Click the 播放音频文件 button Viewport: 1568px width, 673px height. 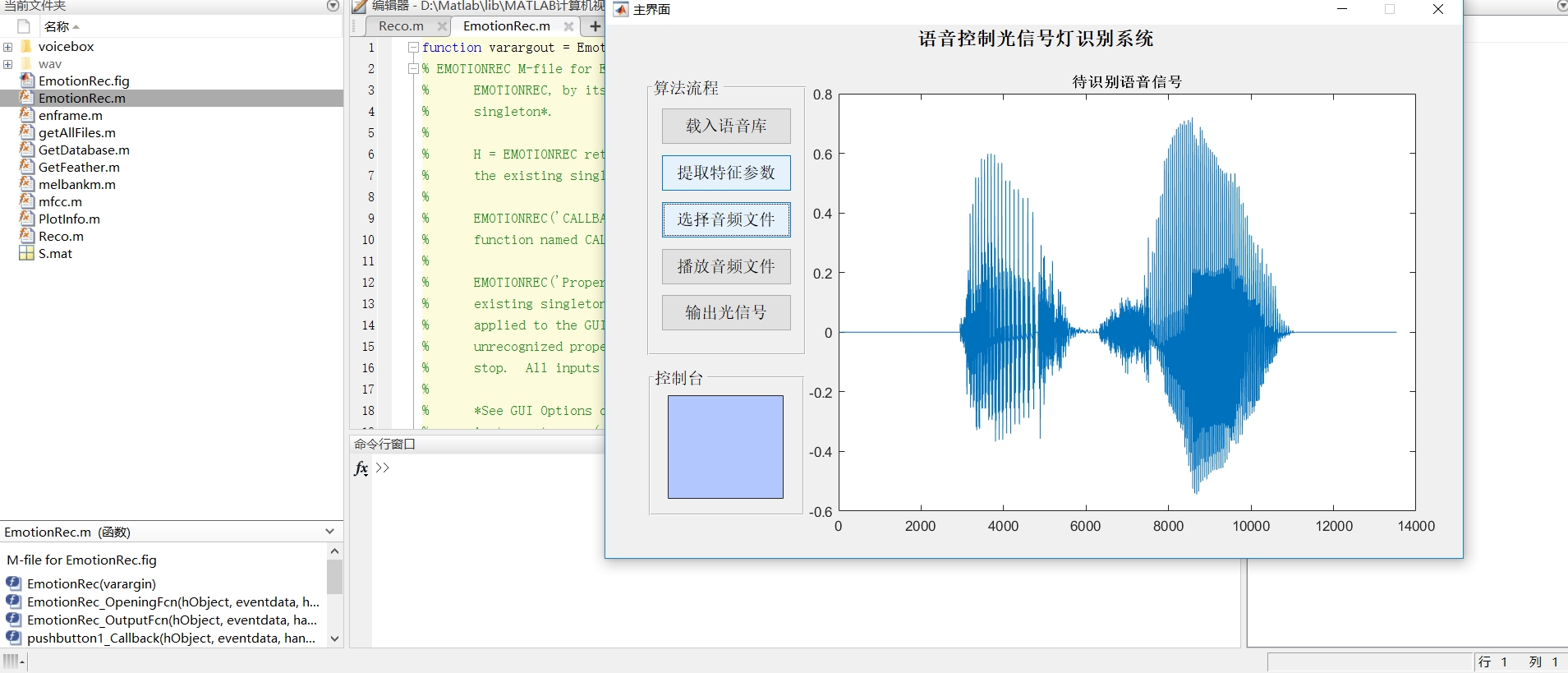coord(726,266)
